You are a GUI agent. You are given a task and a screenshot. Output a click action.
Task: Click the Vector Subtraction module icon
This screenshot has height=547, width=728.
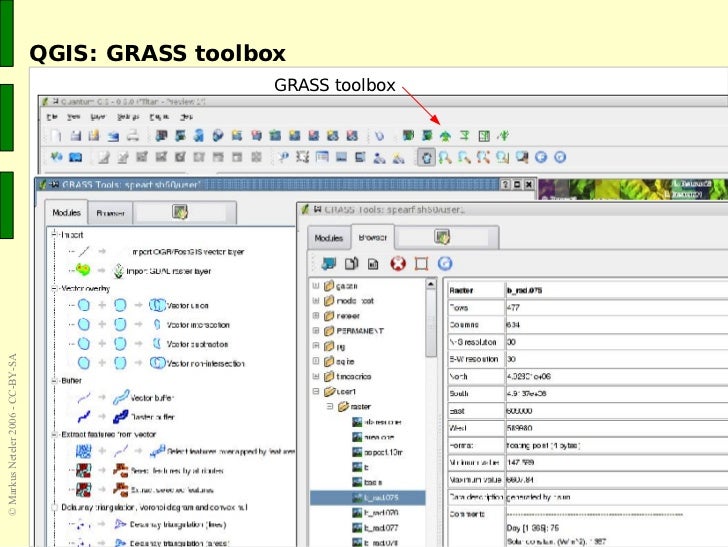coord(157,344)
